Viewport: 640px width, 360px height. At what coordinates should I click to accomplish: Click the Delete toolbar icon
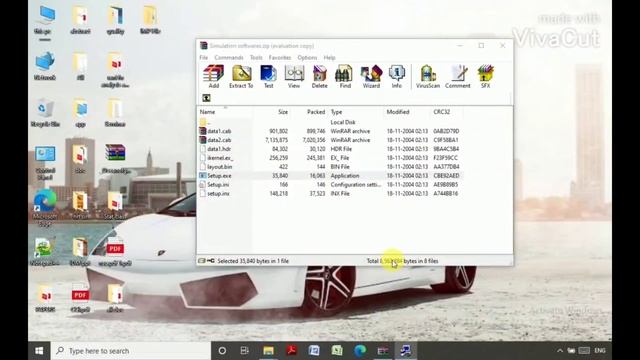pos(320,76)
